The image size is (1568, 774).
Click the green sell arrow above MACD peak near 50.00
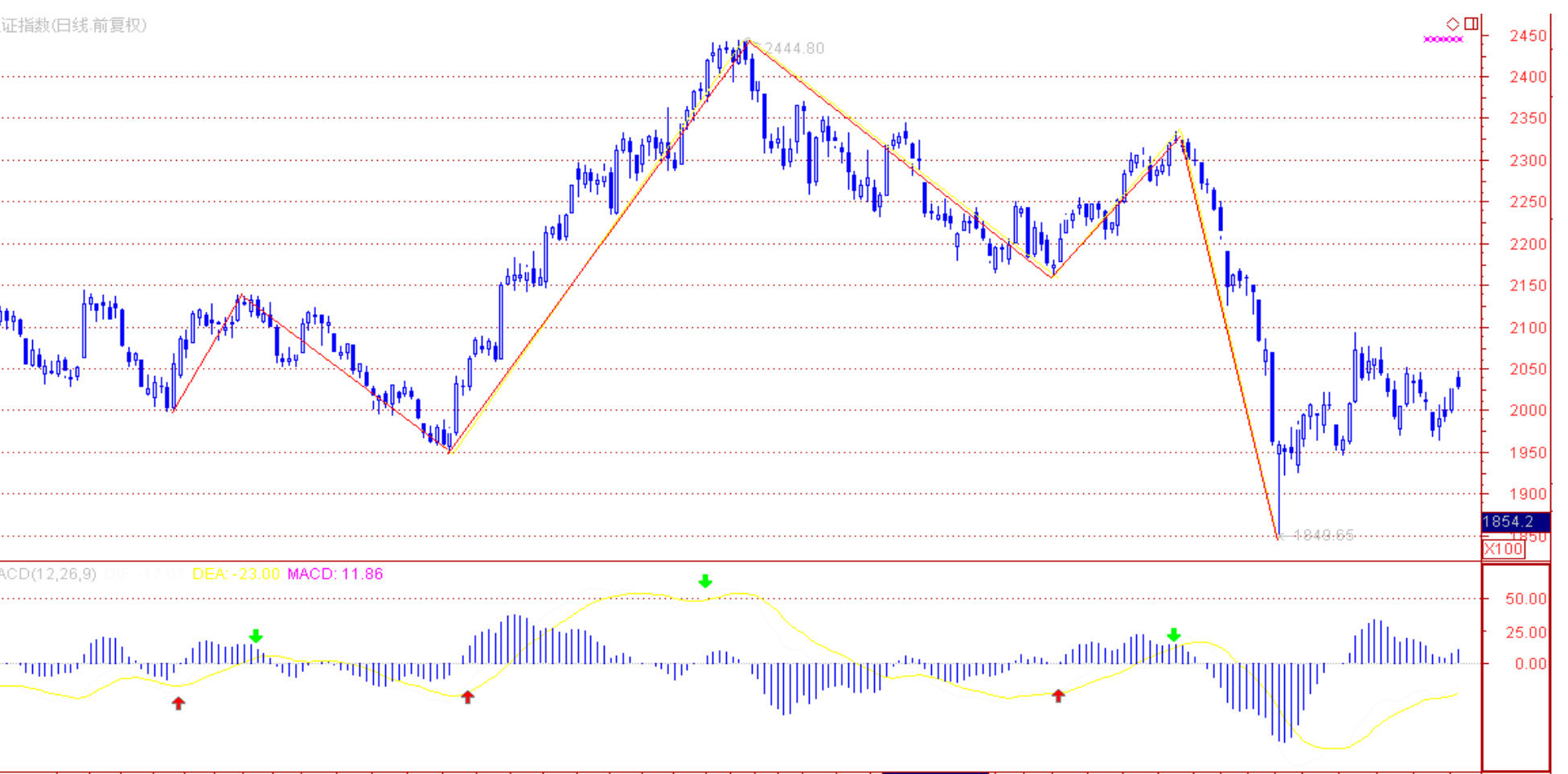tap(705, 581)
